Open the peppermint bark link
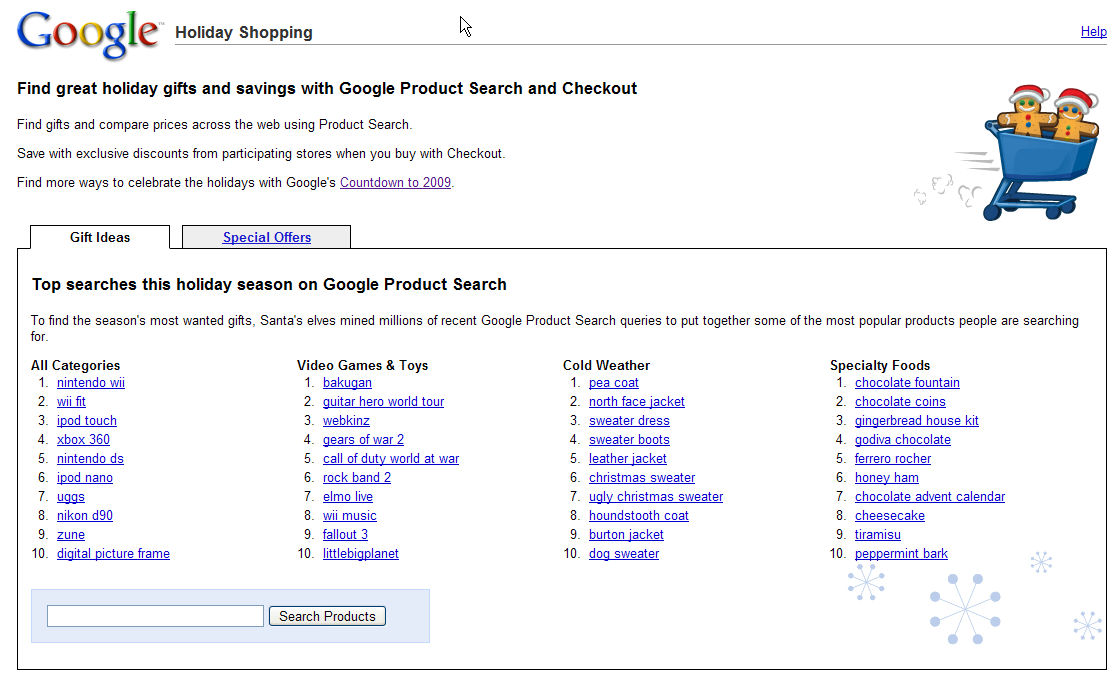 pyautogui.click(x=901, y=553)
